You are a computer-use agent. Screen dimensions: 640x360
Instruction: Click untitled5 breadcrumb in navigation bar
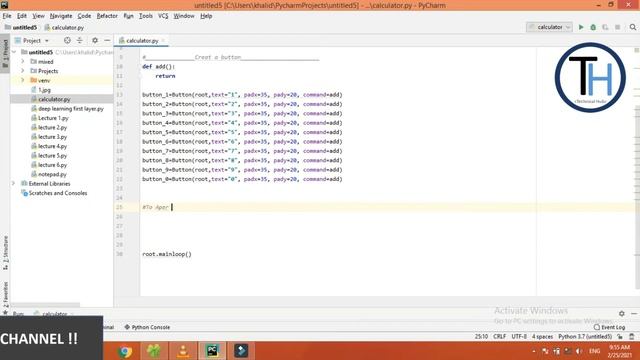21,27
